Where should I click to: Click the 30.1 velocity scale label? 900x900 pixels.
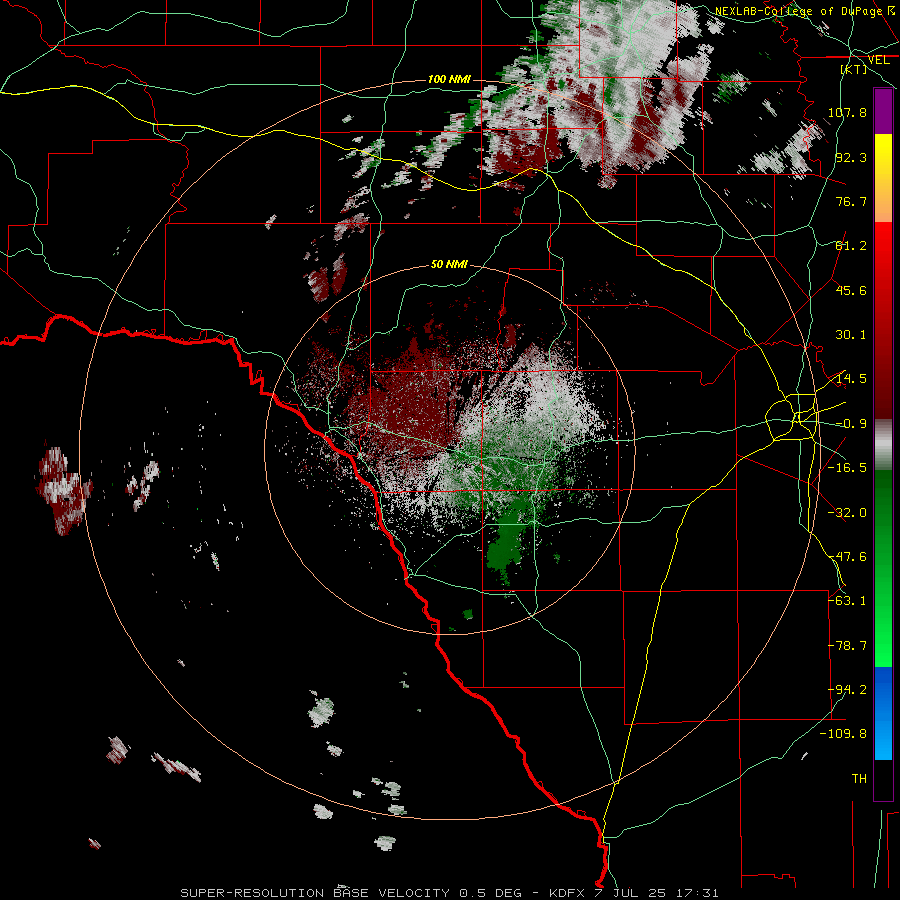tap(851, 335)
